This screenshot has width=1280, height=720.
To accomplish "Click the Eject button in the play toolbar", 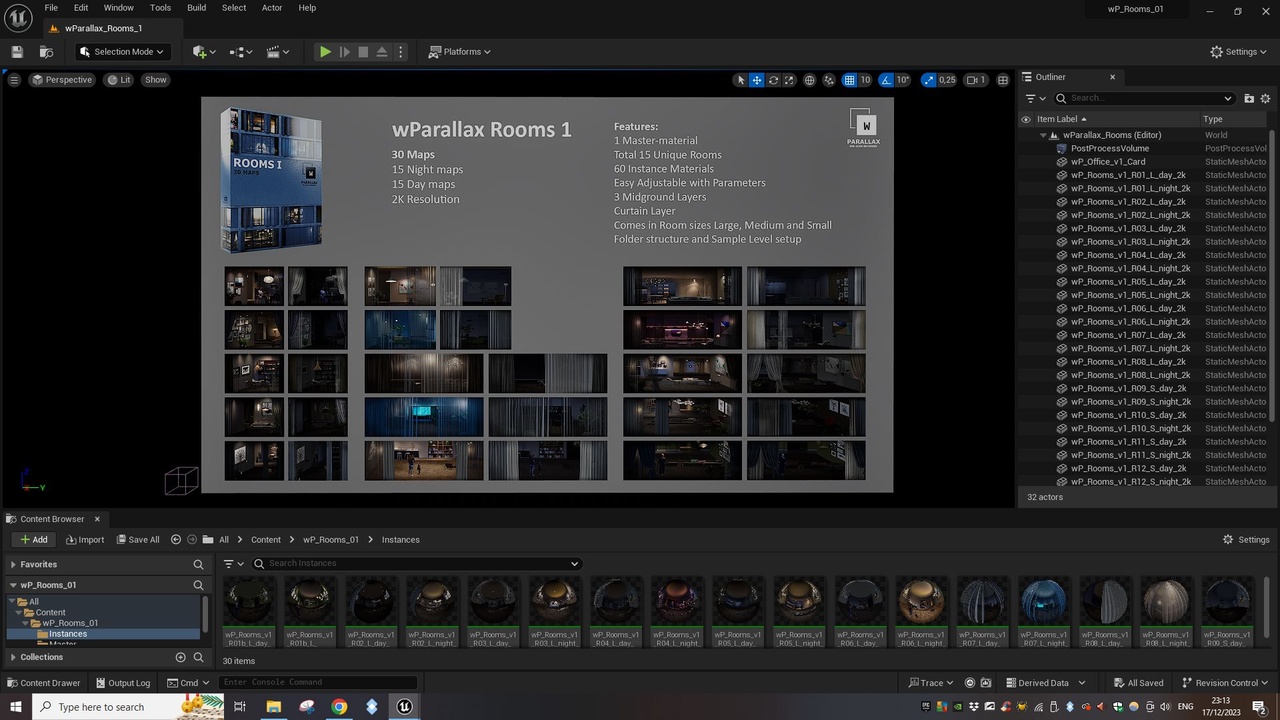I will 382,52.
